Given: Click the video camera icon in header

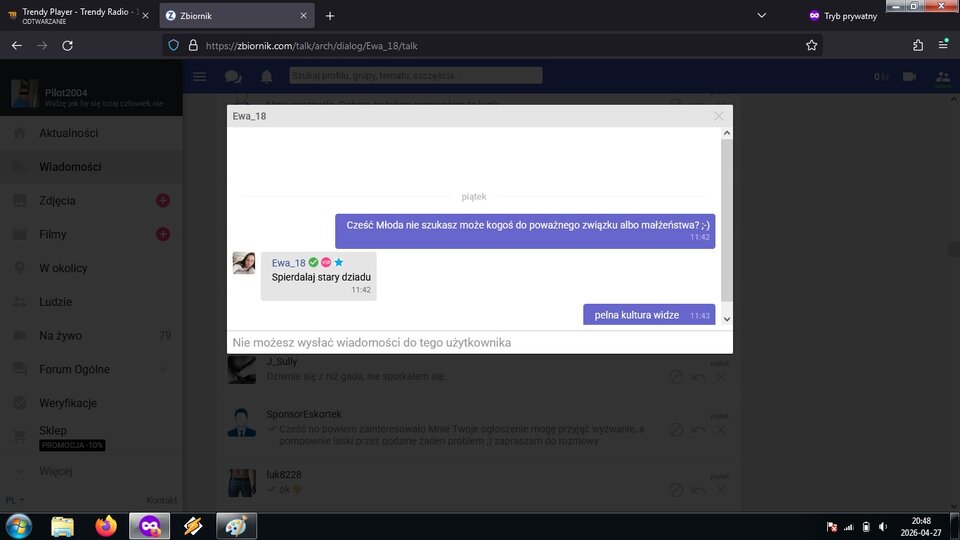Looking at the screenshot, I should [909, 77].
